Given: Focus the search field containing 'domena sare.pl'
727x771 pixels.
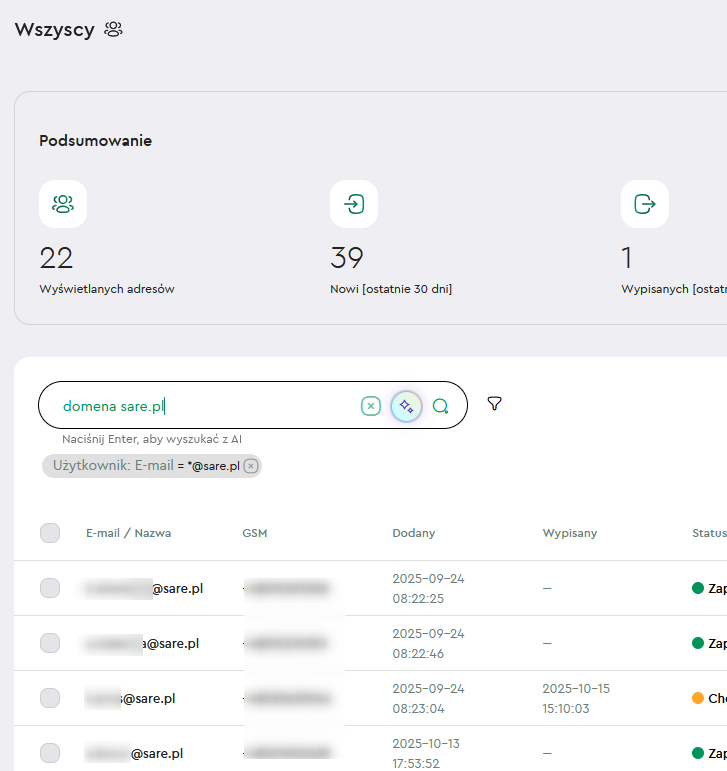Looking at the screenshot, I should [200, 406].
